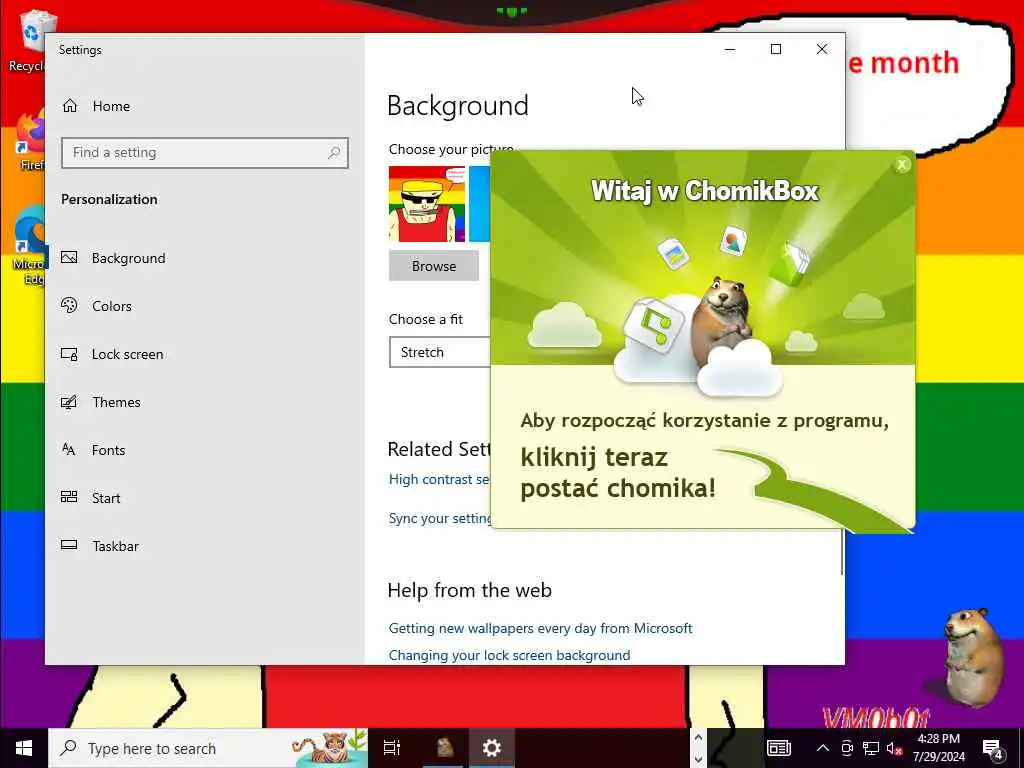Click the Start tiles icon in sidebar
Image resolution: width=1024 pixels, height=768 pixels.
click(69, 497)
